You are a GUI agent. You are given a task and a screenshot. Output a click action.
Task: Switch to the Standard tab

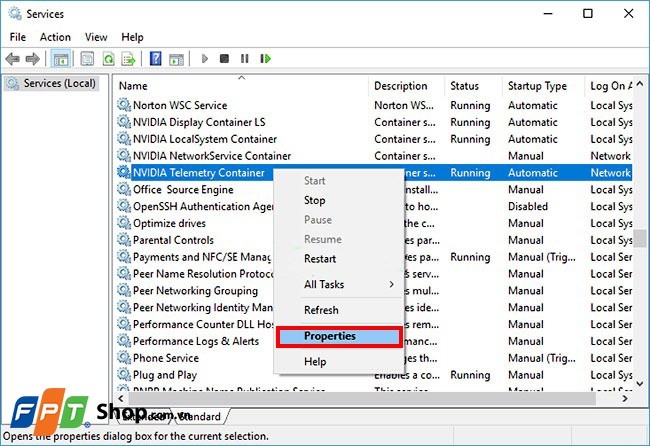(201, 417)
